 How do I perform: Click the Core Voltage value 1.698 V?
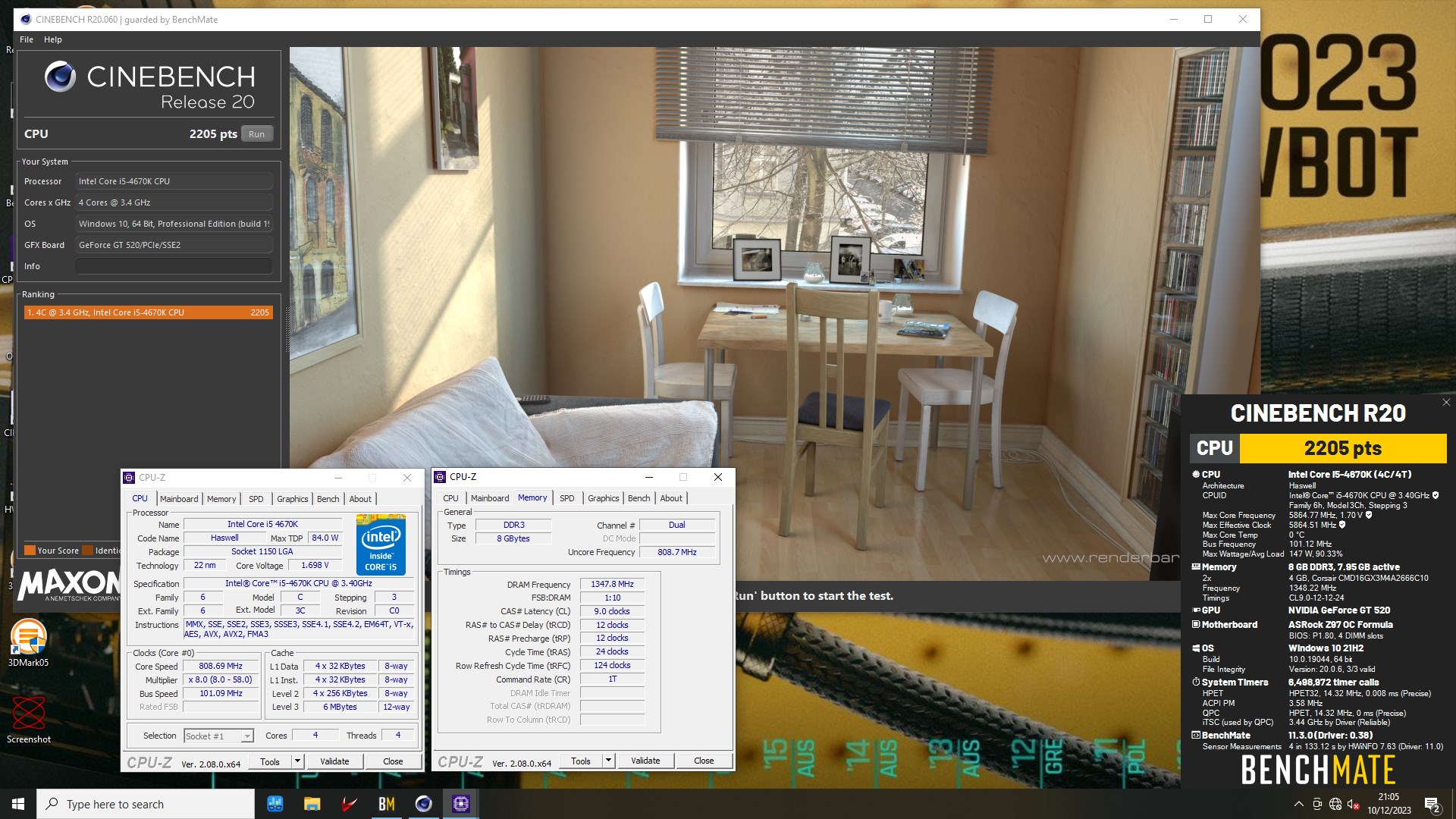coord(315,566)
